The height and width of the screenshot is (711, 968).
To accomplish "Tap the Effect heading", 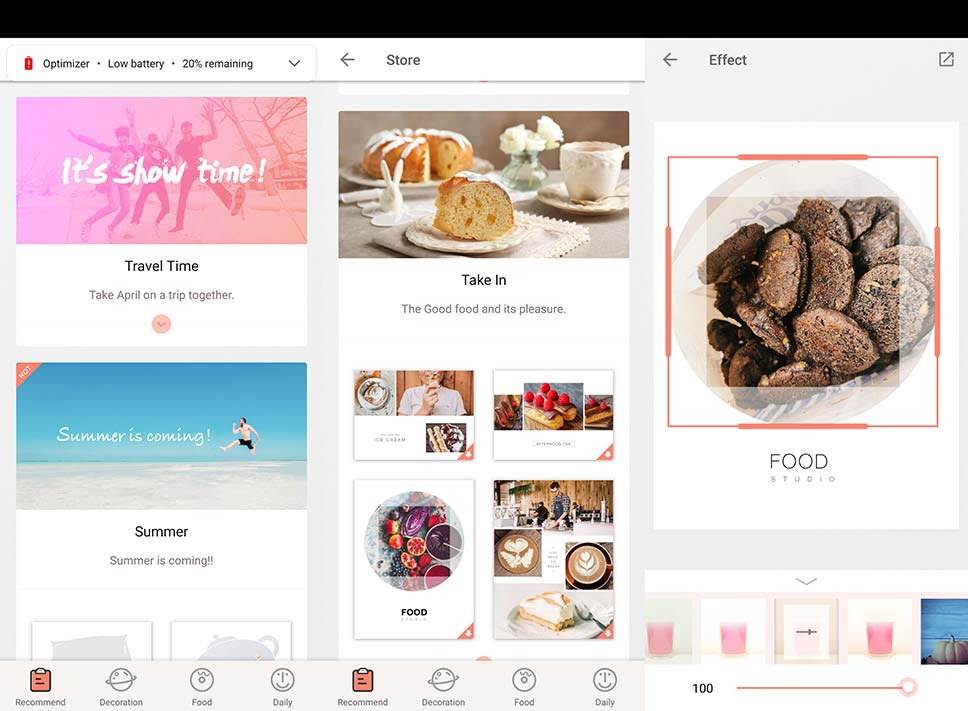I will point(727,60).
